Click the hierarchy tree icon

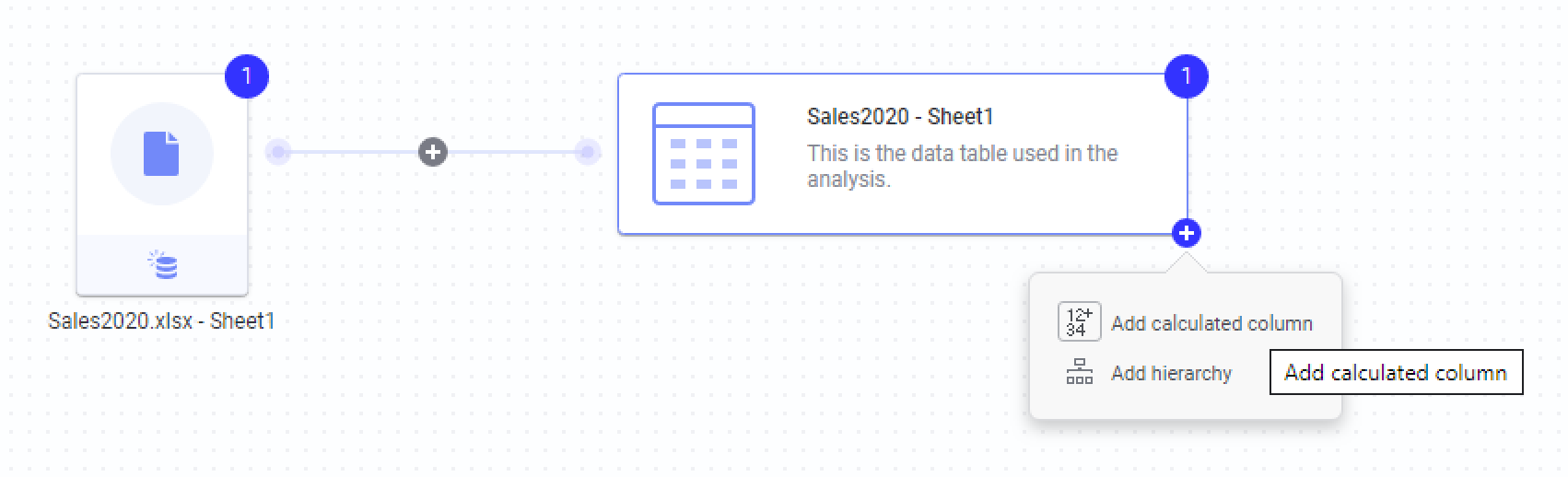coord(1080,372)
